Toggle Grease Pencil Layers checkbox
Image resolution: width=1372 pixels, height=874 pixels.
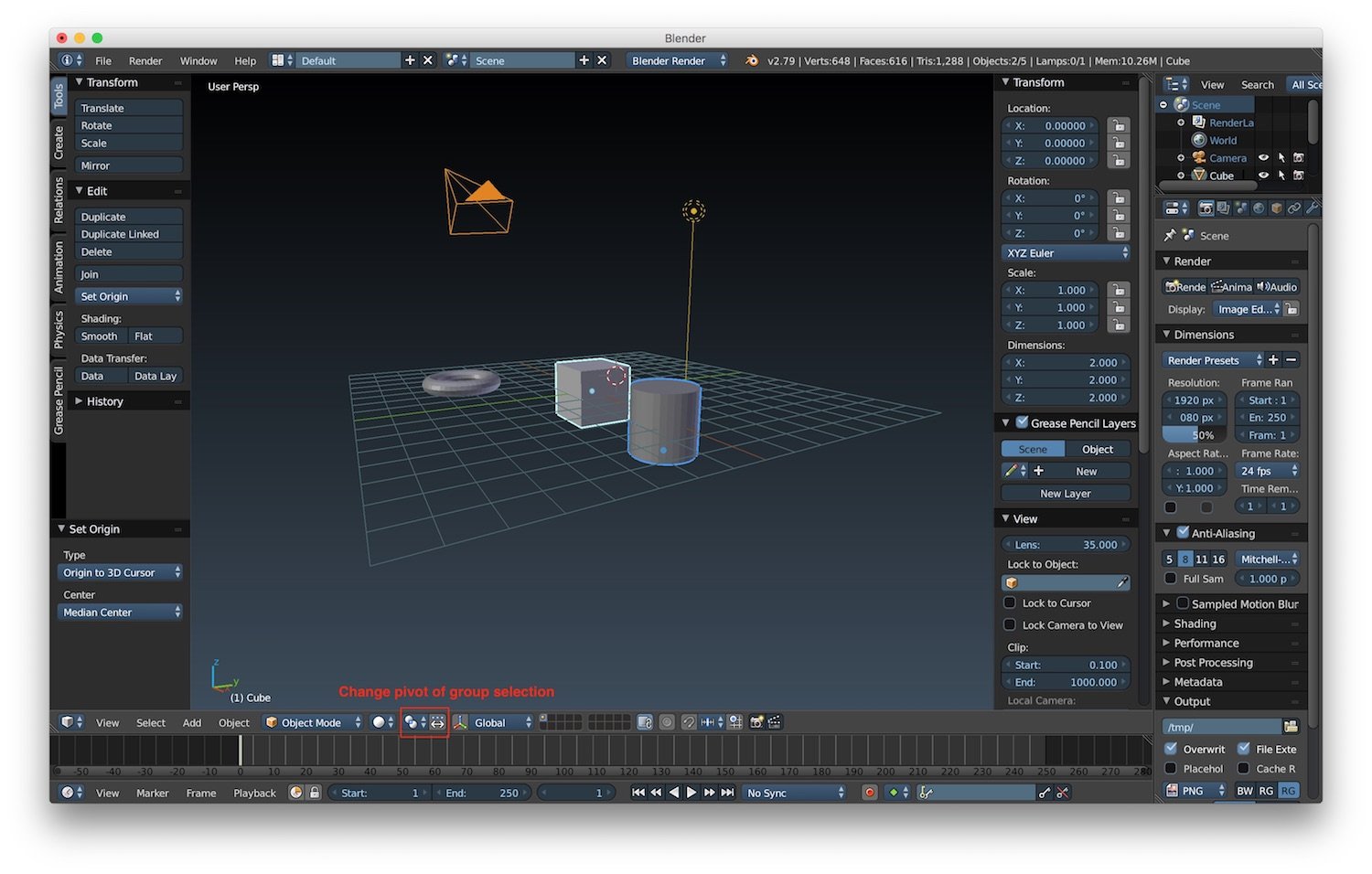tap(1022, 422)
